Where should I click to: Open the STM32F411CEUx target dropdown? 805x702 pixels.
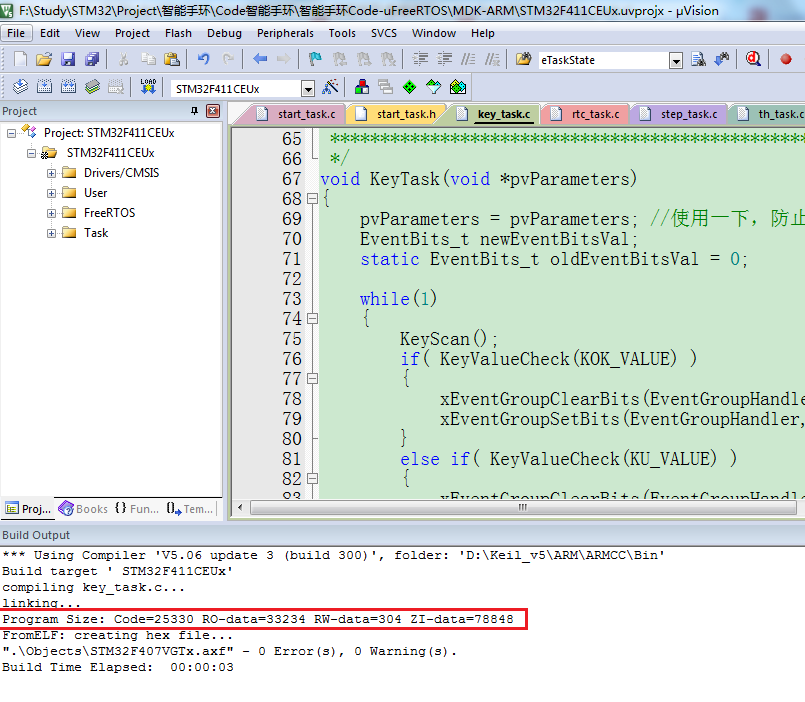(307, 87)
